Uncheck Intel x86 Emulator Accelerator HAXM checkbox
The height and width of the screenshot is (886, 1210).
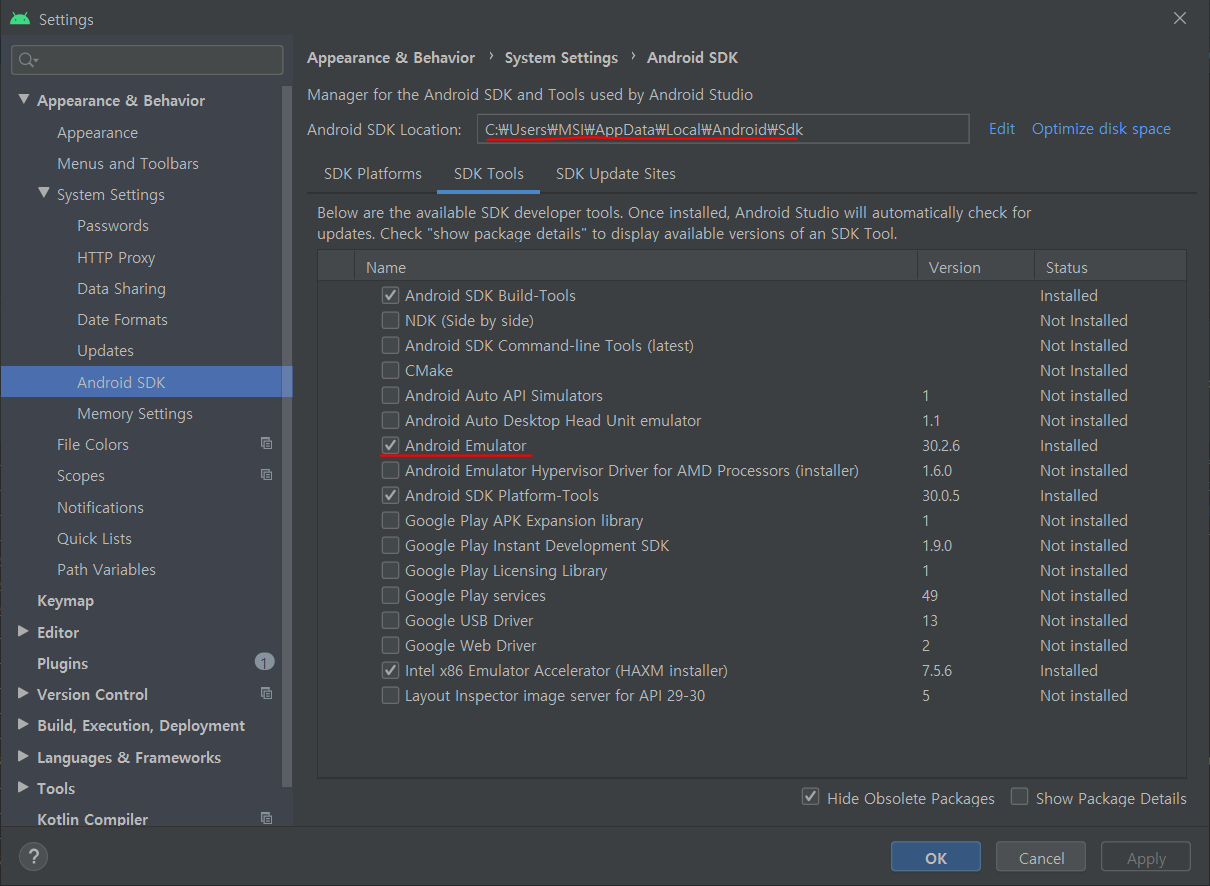click(390, 670)
